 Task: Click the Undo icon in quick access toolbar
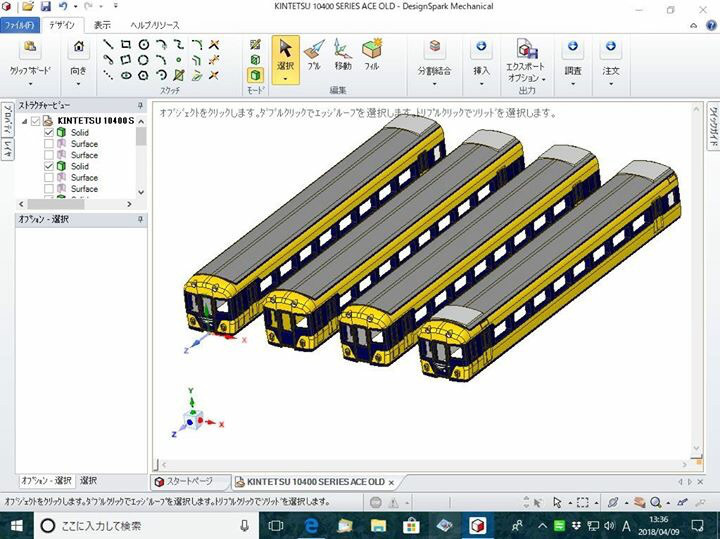point(63,6)
